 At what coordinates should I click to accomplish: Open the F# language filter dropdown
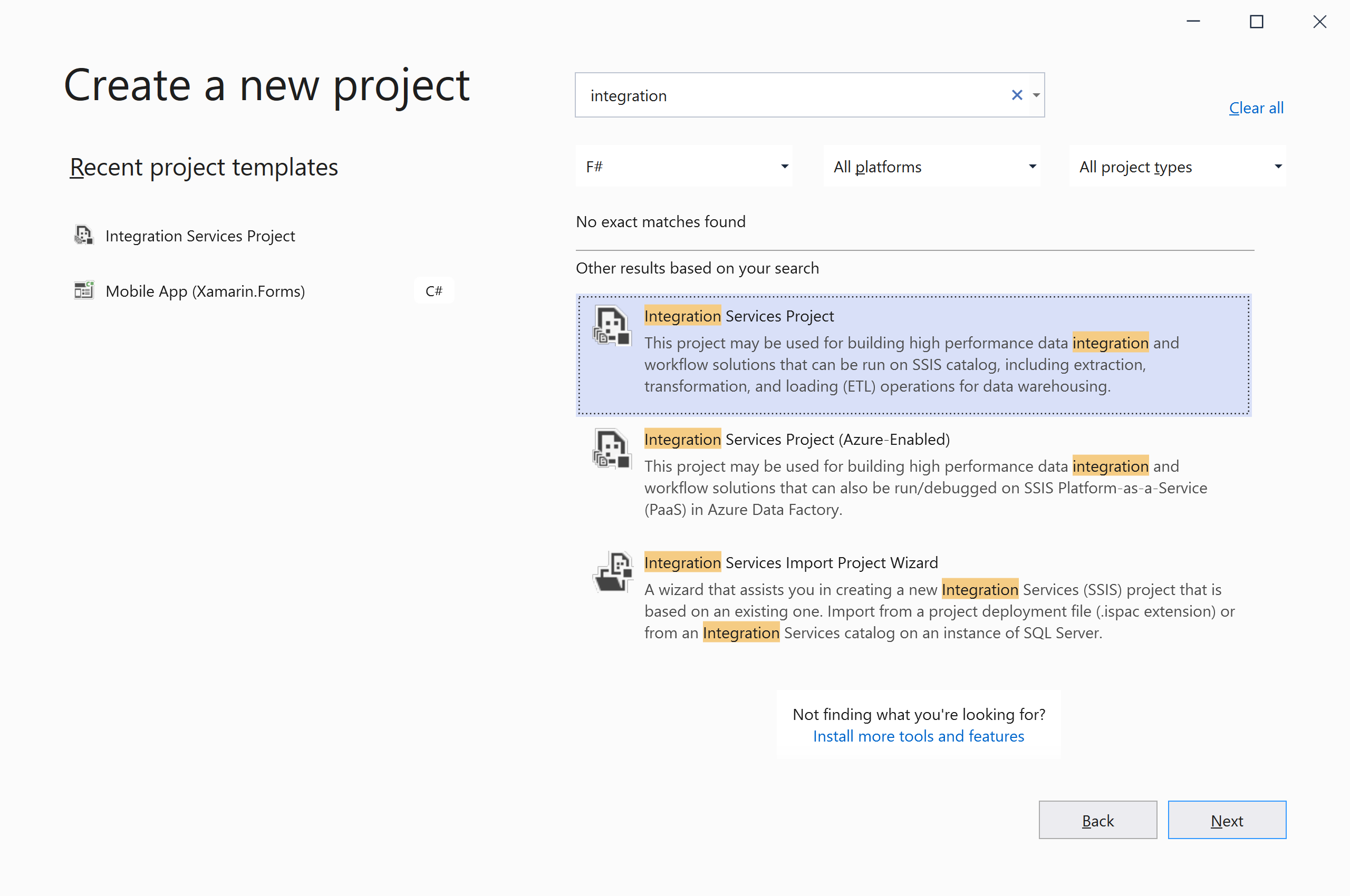[x=684, y=166]
